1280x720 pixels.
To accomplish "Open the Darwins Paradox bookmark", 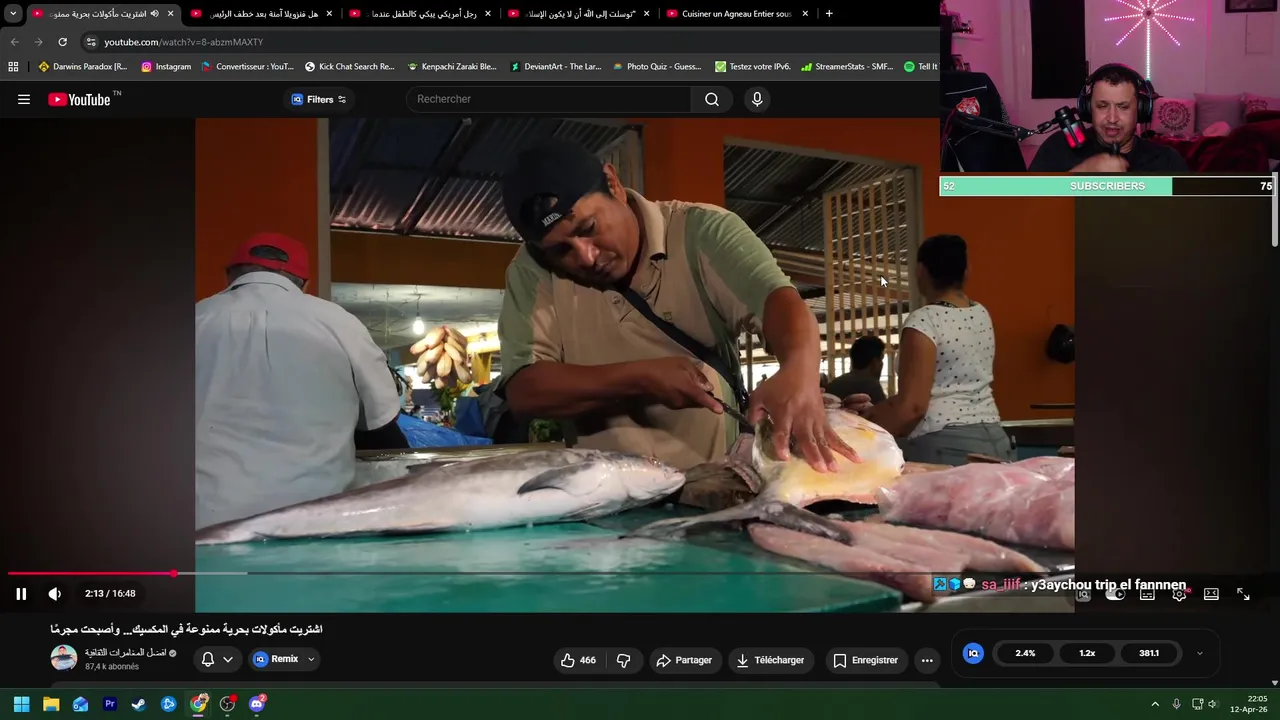I will [x=83, y=67].
